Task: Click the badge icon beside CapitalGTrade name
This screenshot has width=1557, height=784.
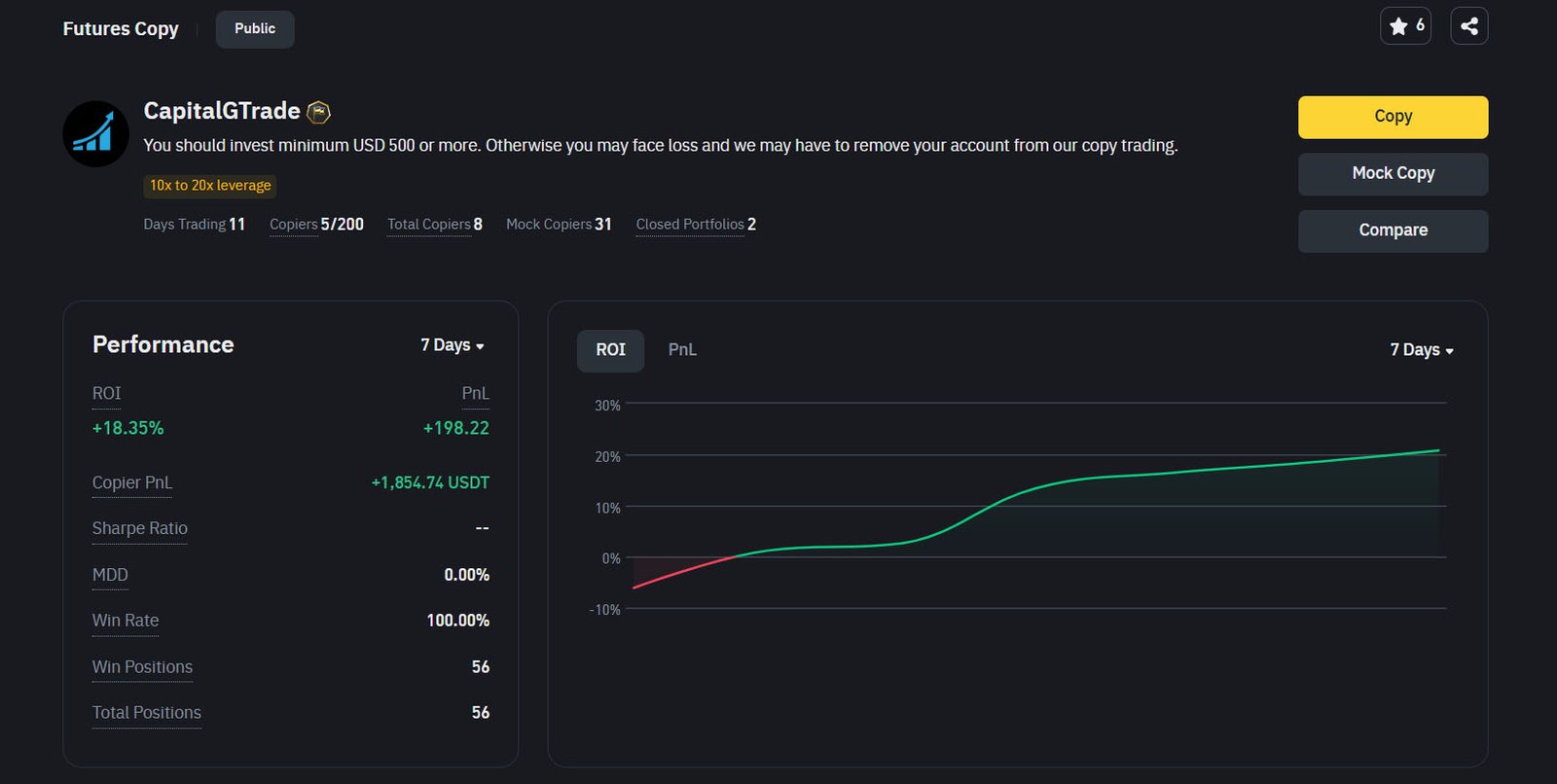Action: pyautogui.click(x=318, y=113)
